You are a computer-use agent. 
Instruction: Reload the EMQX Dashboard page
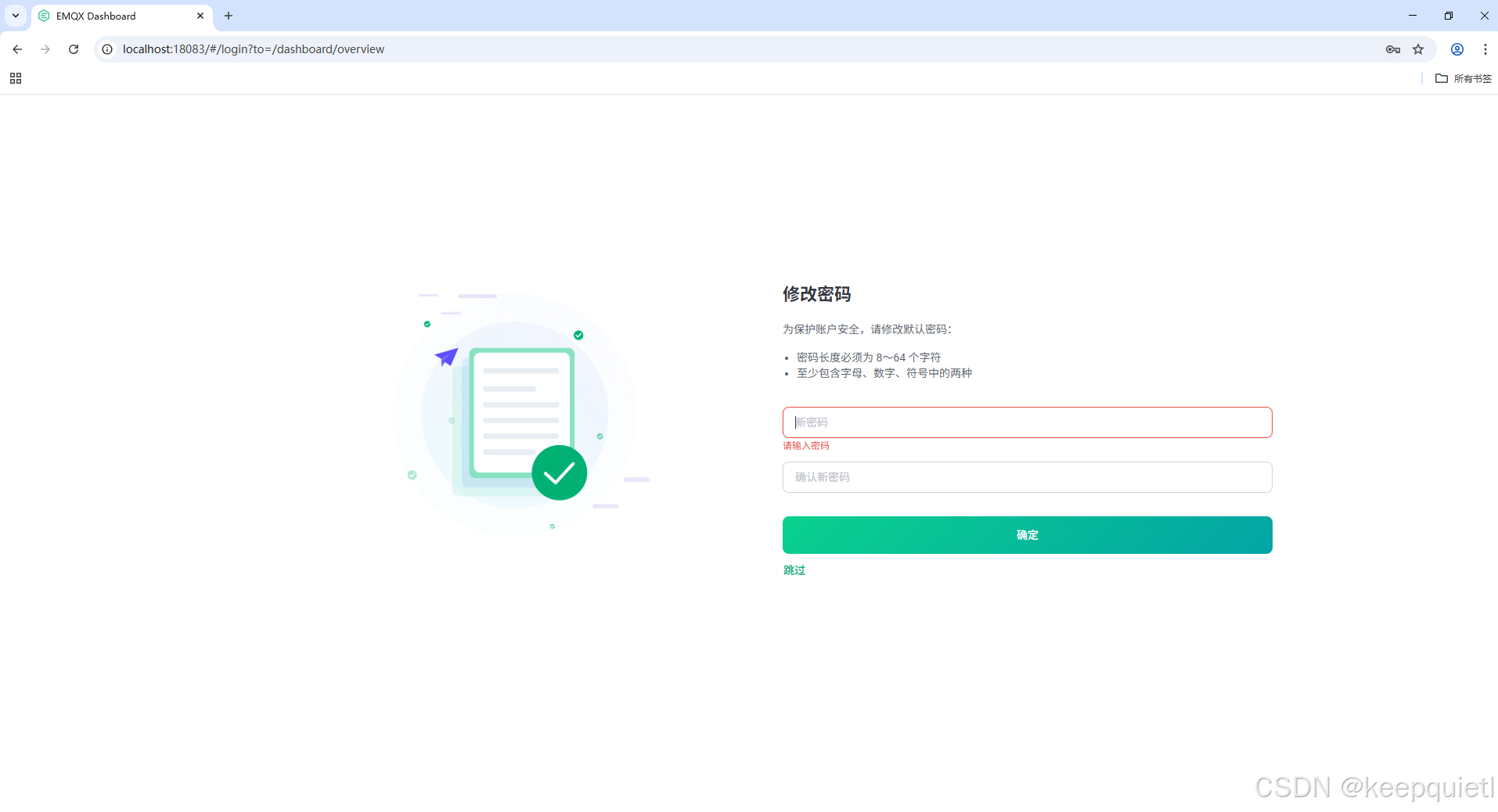coord(73,49)
